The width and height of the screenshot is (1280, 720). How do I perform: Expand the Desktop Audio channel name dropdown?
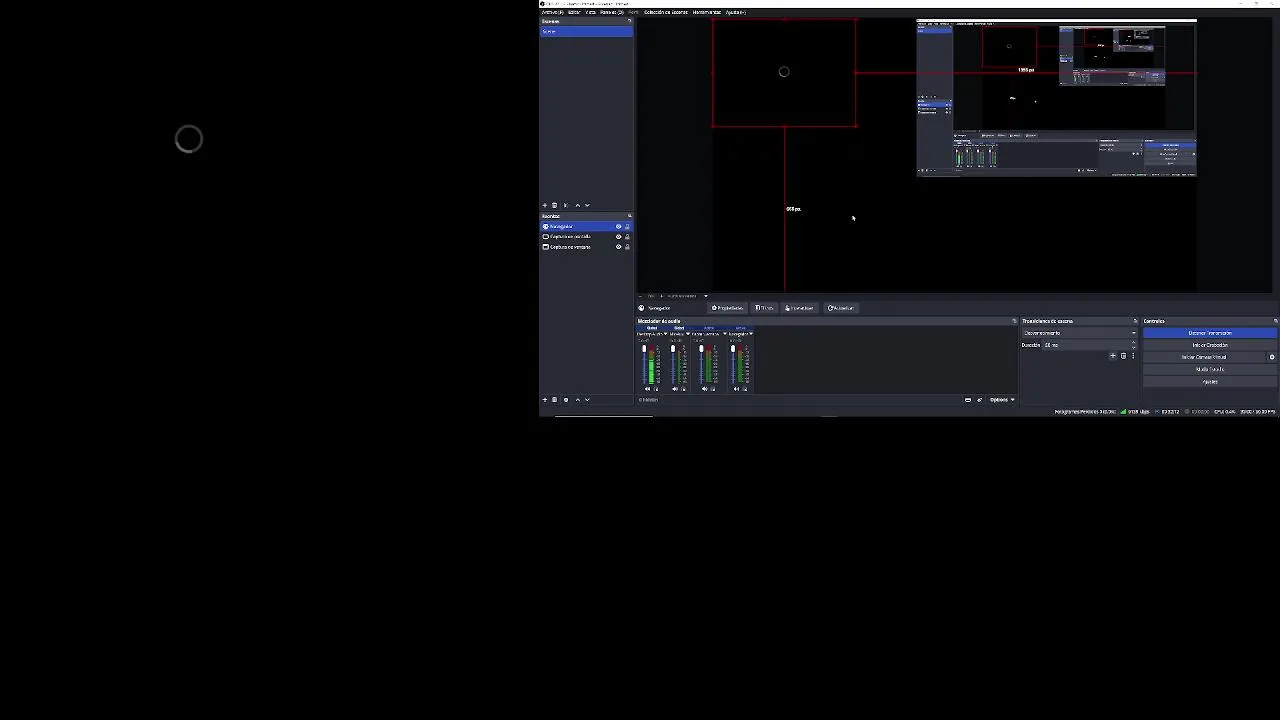(x=665, y=334)
